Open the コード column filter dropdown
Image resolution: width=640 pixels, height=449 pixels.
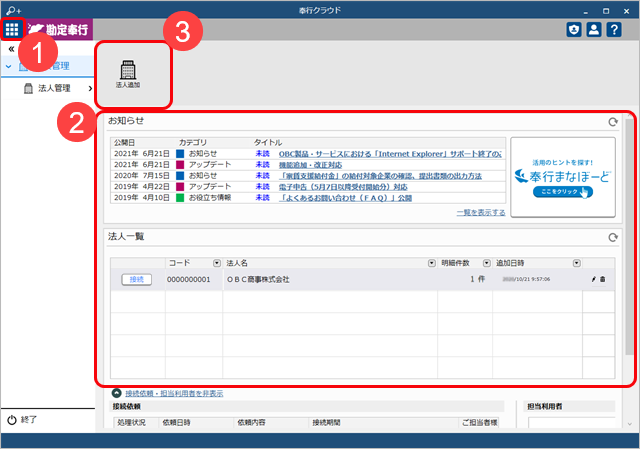[x=217, y=263]
